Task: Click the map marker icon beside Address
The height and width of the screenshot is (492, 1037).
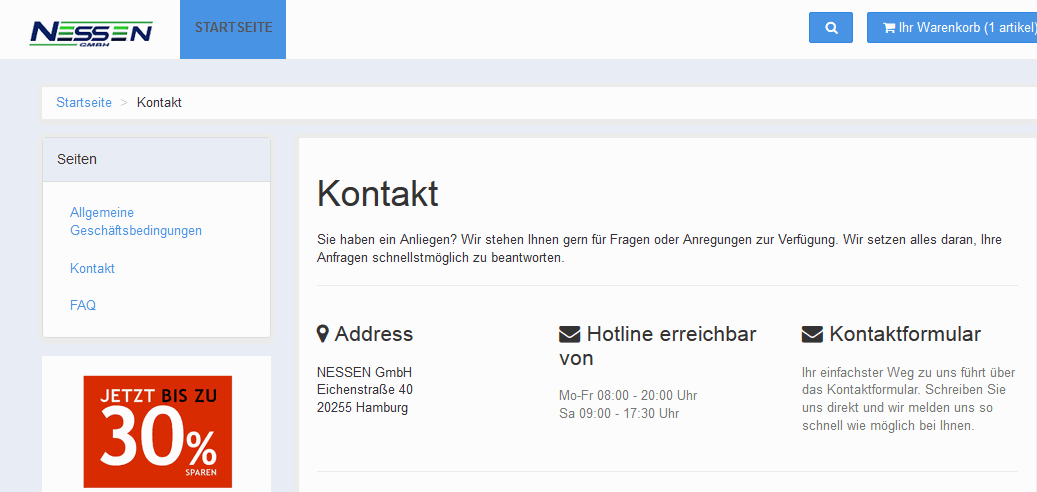Action: 323,334
